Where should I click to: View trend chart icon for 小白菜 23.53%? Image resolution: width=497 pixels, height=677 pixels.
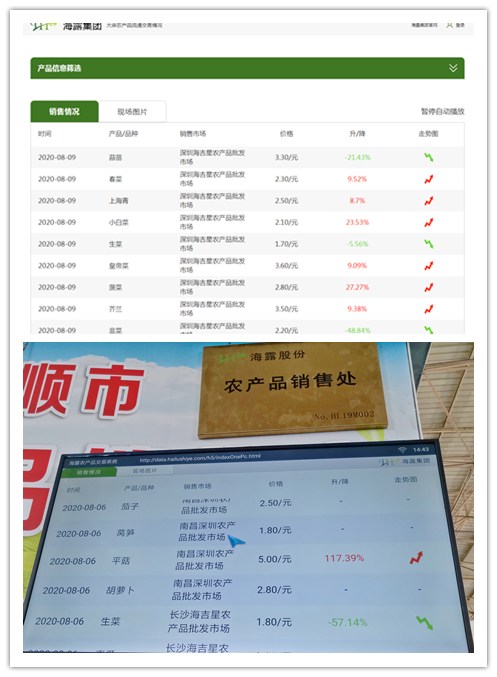click(x=428, y=222)
